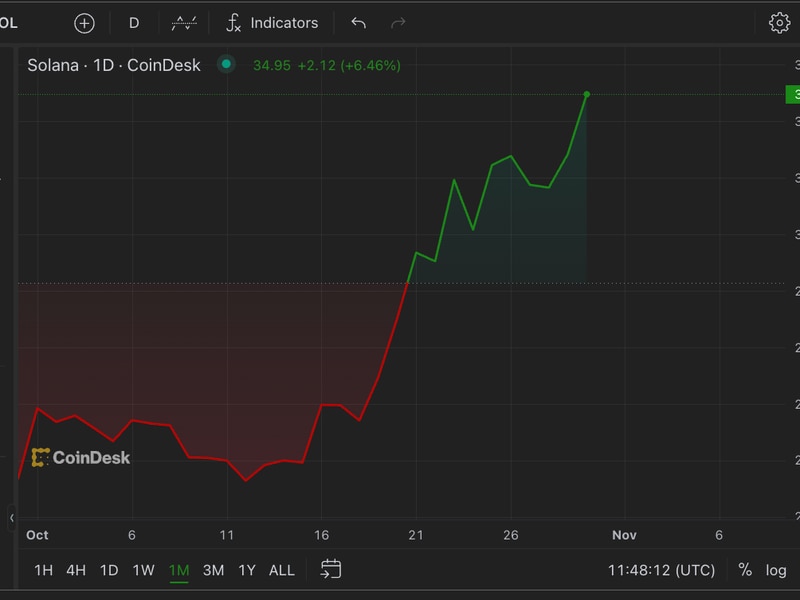Open chart settings gear icon

779,23
